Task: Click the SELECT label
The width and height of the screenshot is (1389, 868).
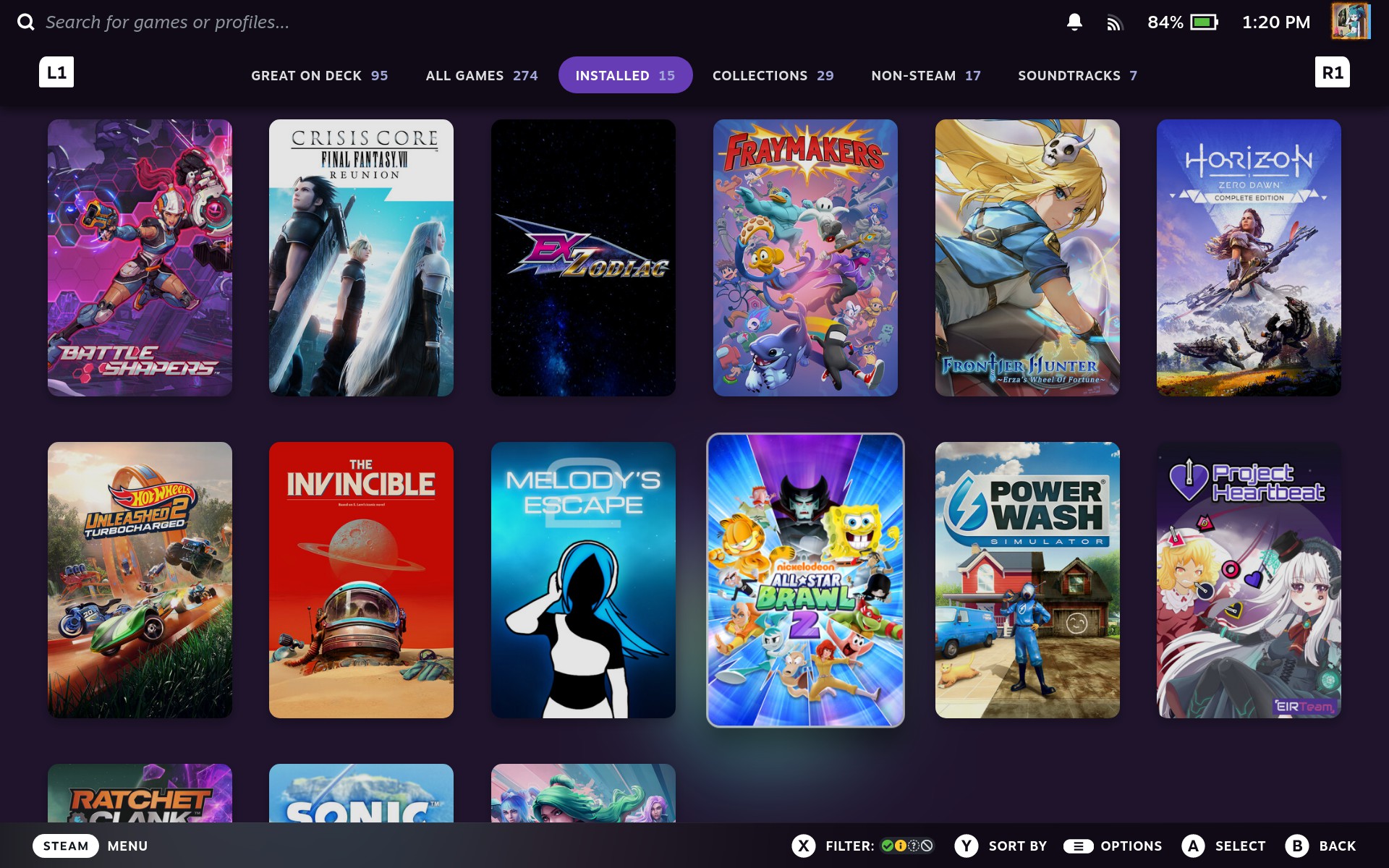Action: pyautogui.click(x=1241, y=846)
